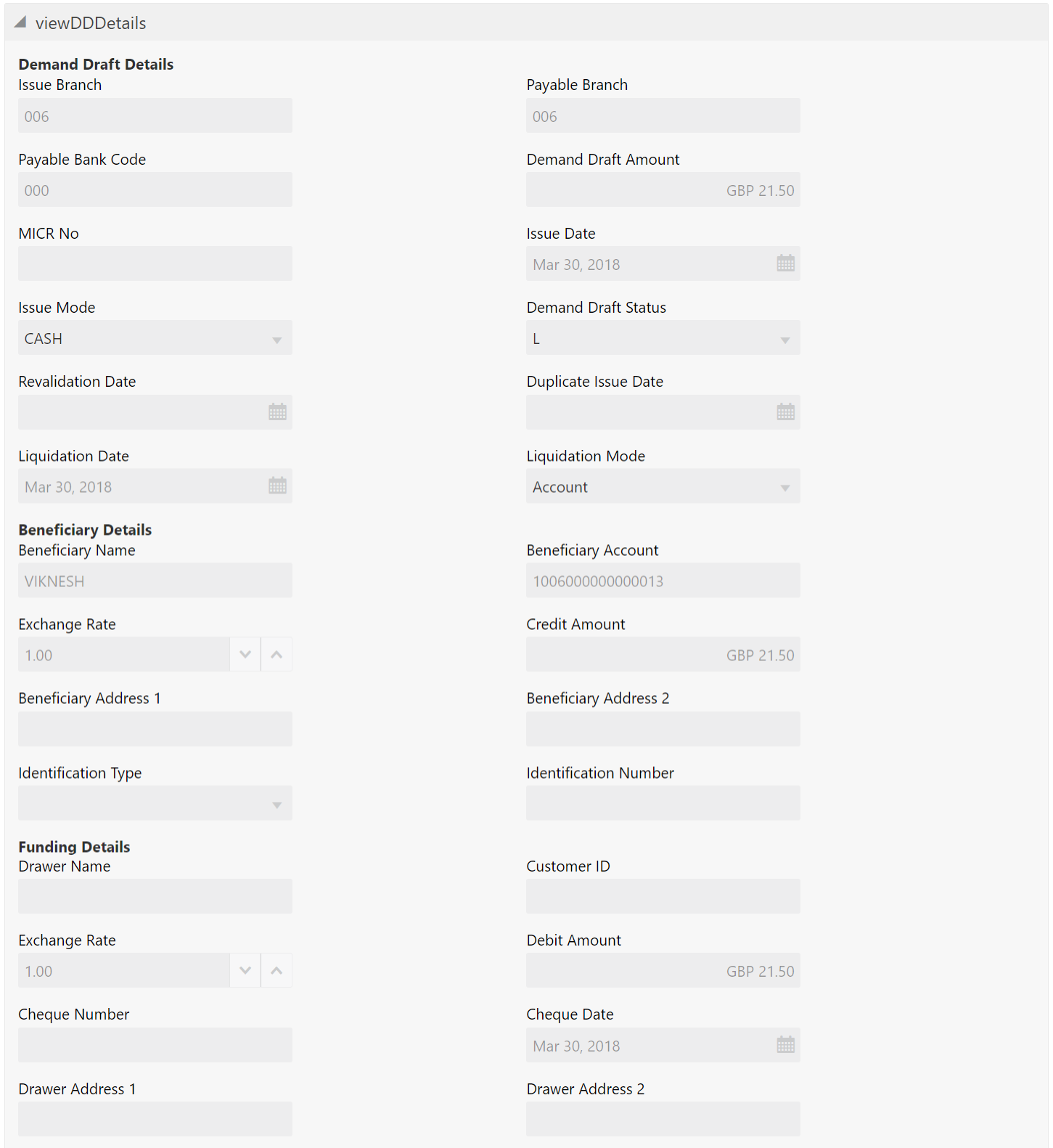The height and width of the screenshot is (1148, 1053).
Task: Click the Drawer Name field
Action: 155,897
